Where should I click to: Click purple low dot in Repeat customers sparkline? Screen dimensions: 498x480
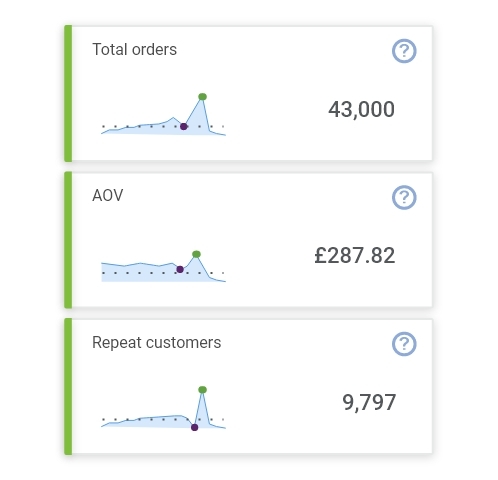pyautogui.click(x=195, y=427)
